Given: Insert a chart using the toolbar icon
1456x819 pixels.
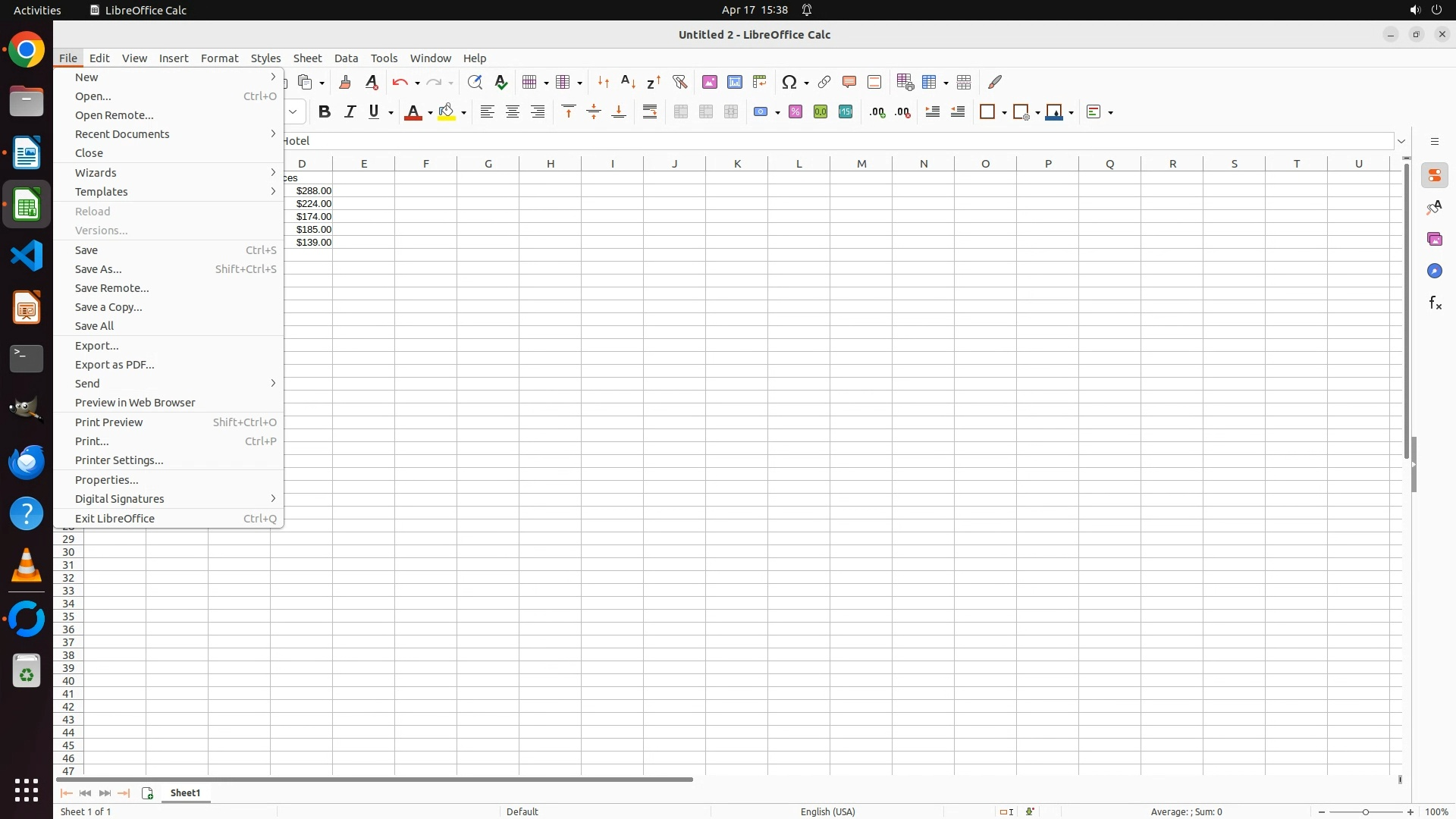Looking at the screenshot, I should coord(734,82).
